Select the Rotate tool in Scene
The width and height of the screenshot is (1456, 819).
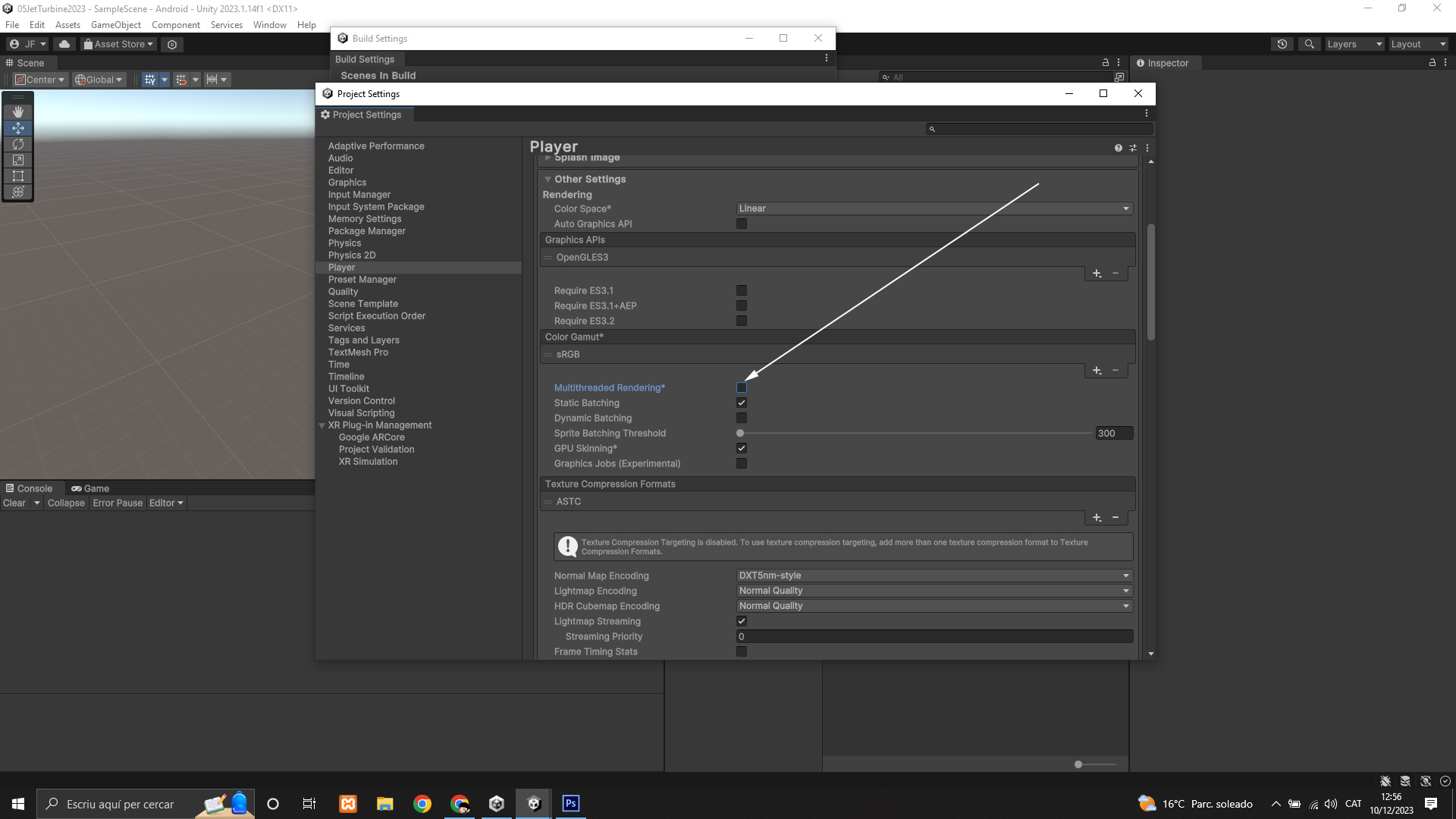[18, 144]
